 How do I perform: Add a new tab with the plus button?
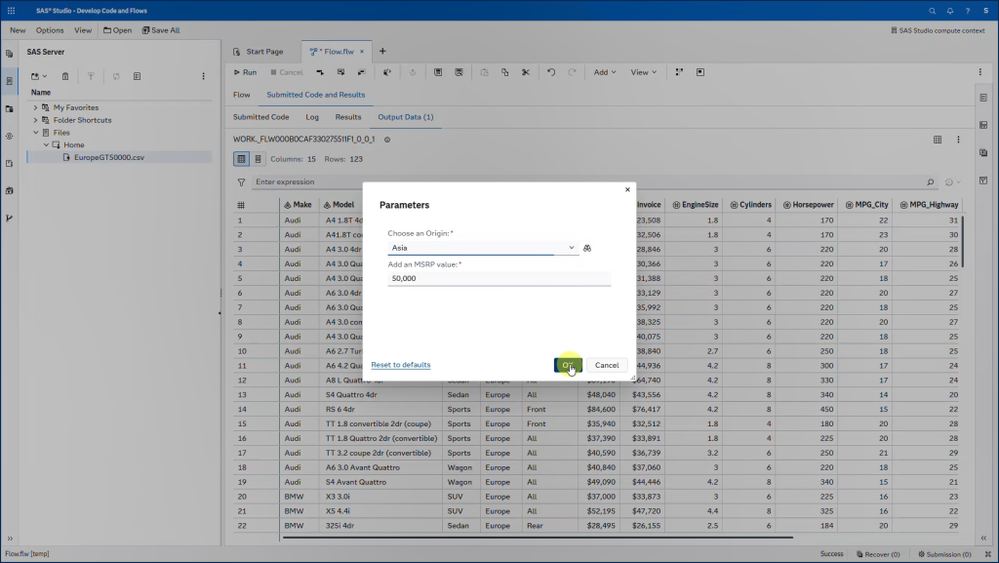tap(382, 51)
